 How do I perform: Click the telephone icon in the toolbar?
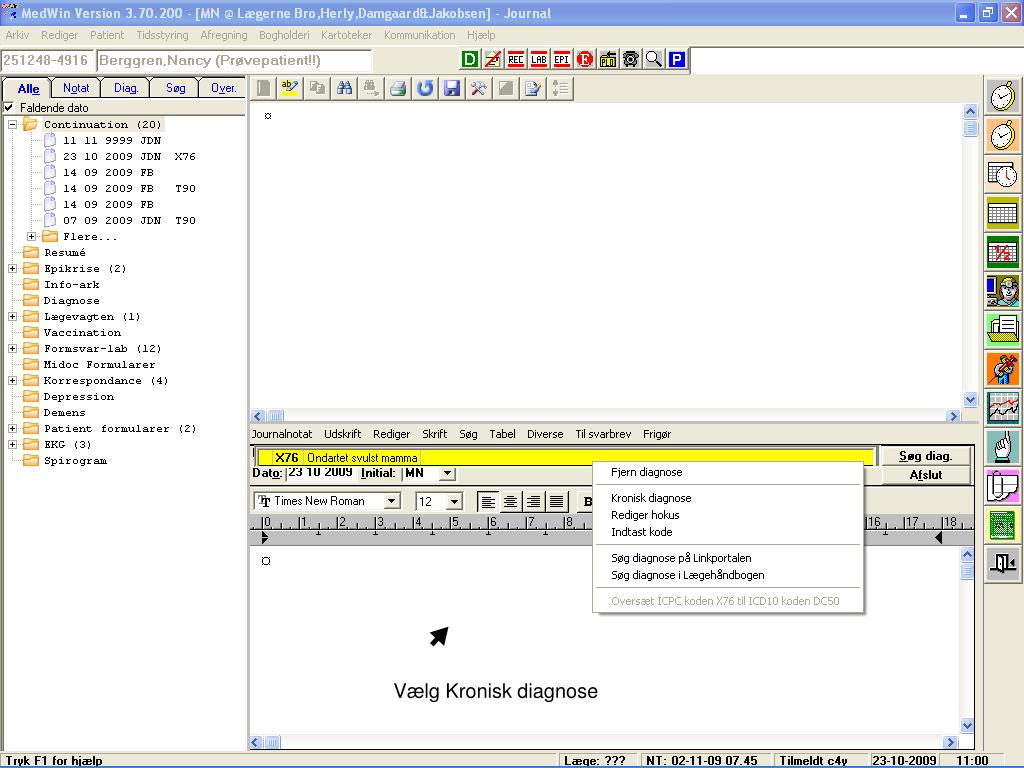coord(631,59)
